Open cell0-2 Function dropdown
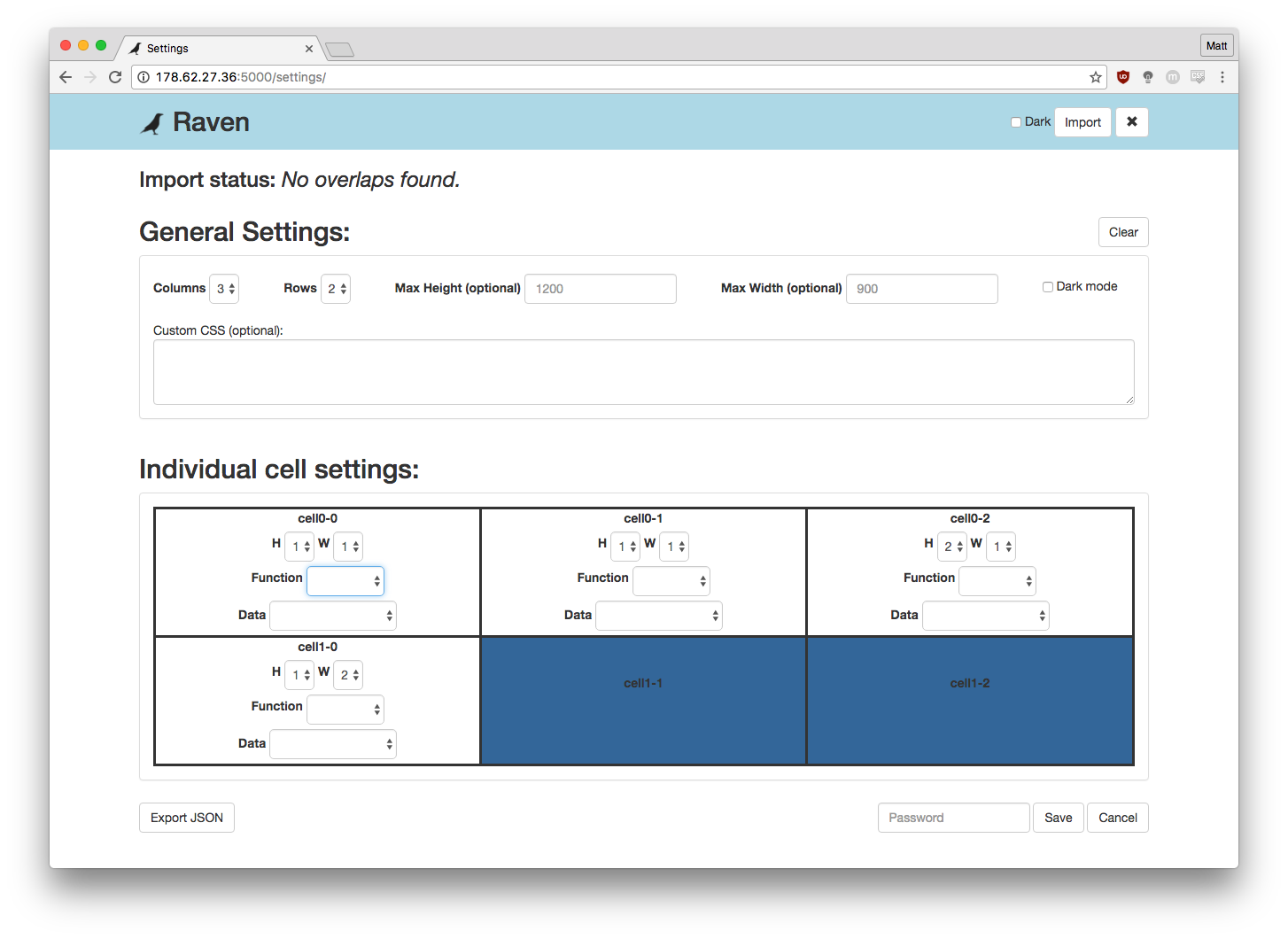This screenshot has height=939, width=1288. click(x=997, y=581)
